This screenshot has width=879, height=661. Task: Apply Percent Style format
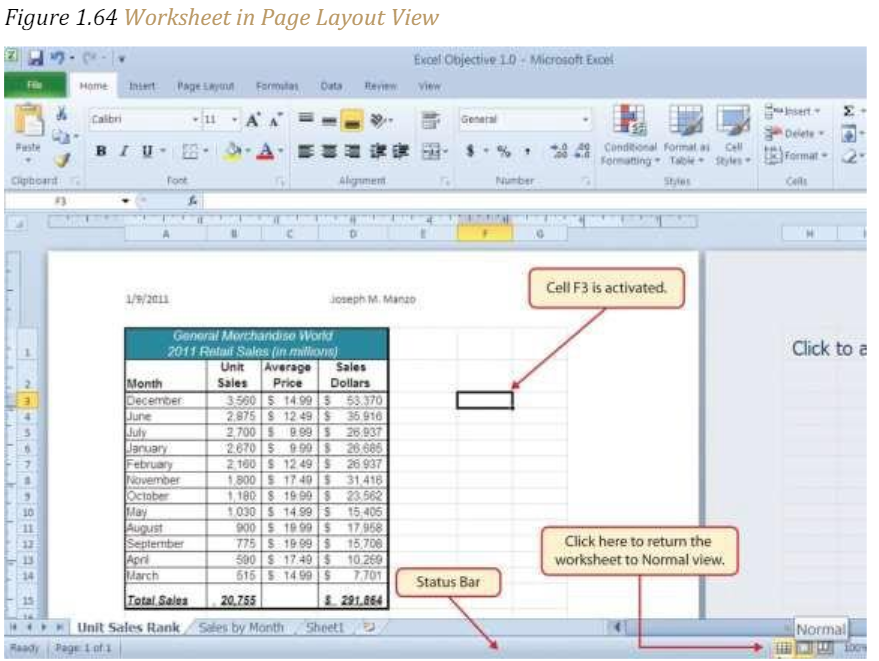504,151
